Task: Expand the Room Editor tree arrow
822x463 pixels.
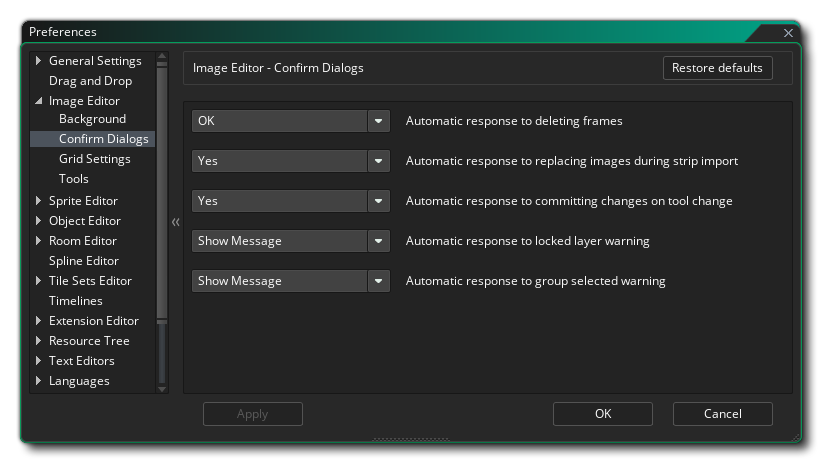Action: click(39, 241)
